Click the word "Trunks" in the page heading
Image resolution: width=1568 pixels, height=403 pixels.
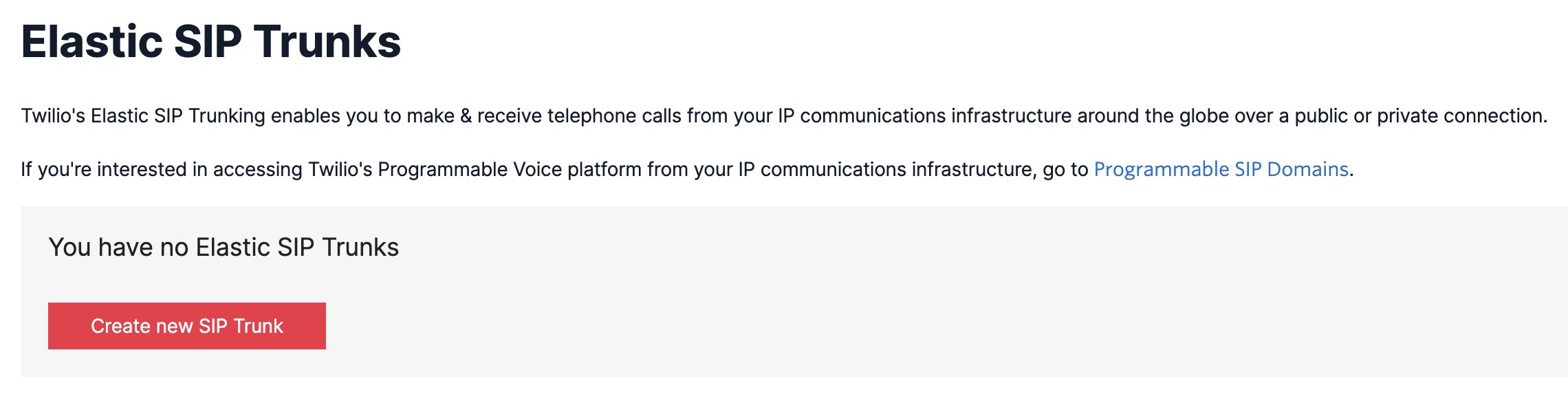327,42
